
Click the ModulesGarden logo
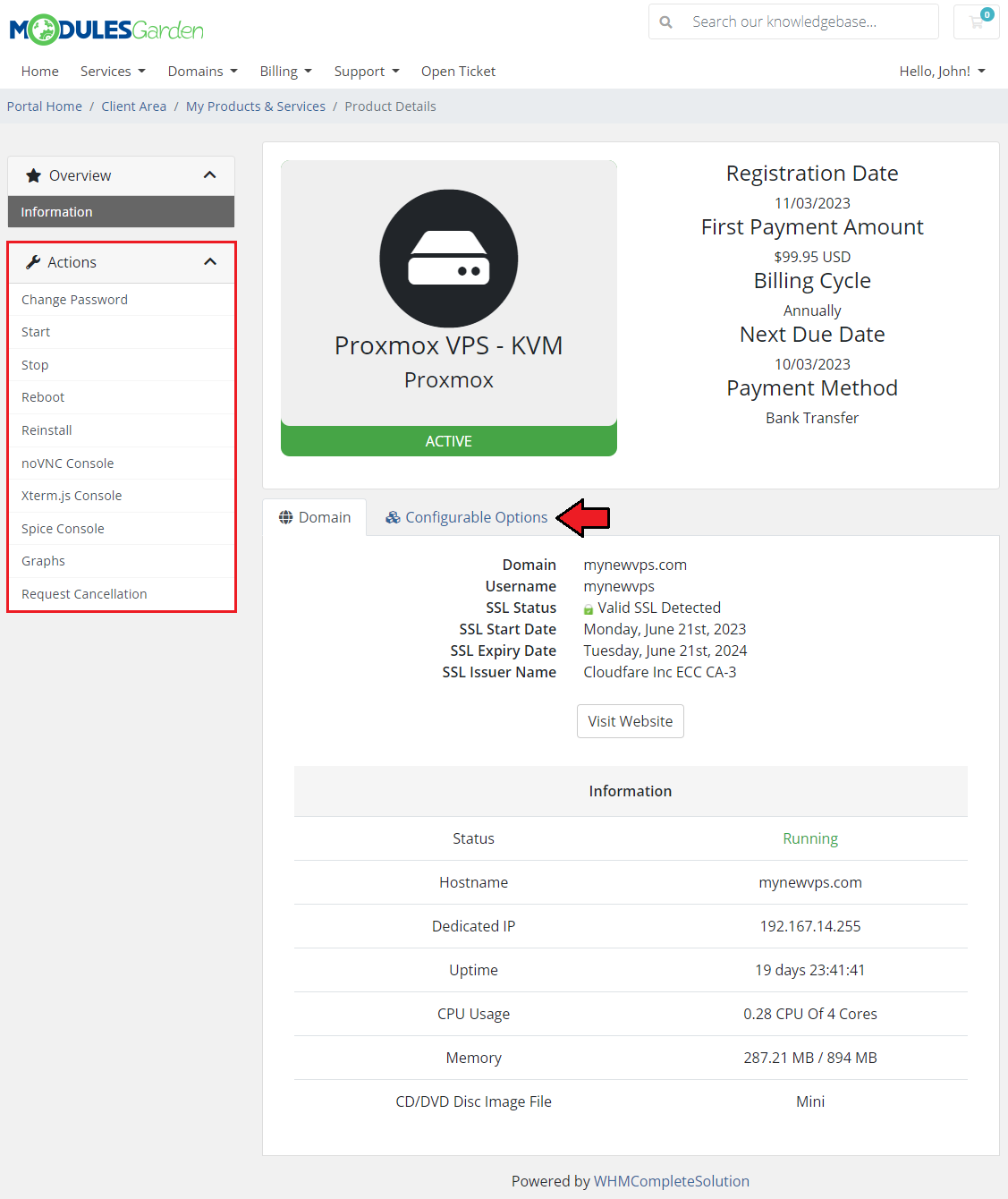pos(106,30)
